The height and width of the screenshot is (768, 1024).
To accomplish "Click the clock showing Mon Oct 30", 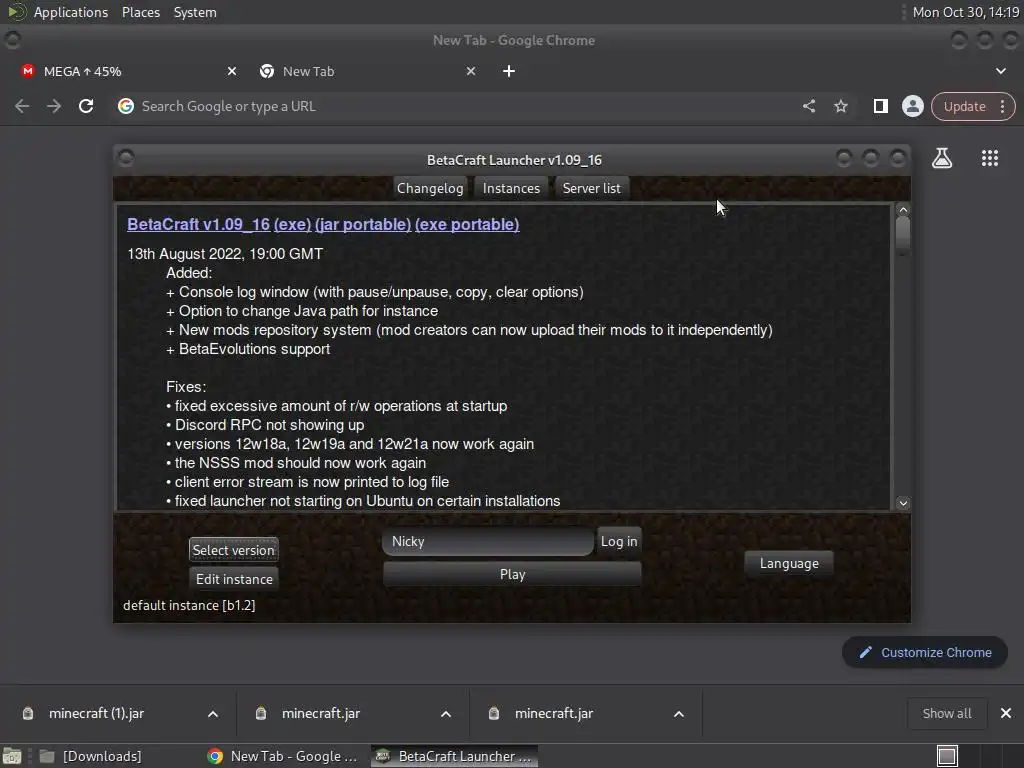I will 965,12.
